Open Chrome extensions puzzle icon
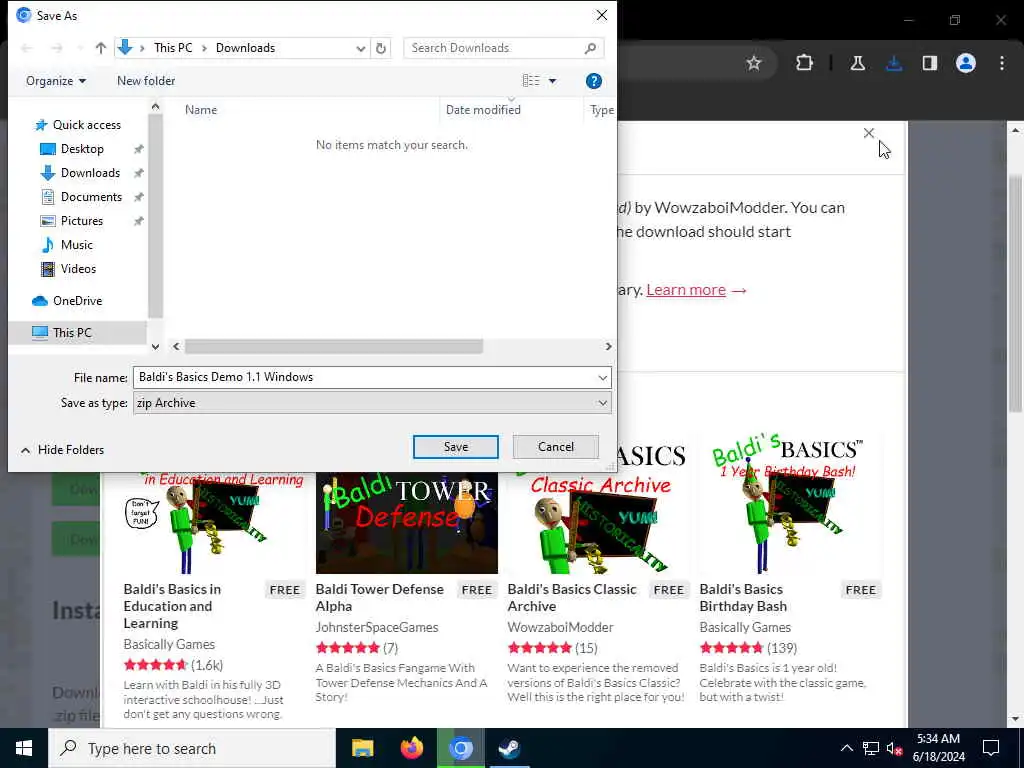Screen dimensions: 1024x768 coord(805,63)
